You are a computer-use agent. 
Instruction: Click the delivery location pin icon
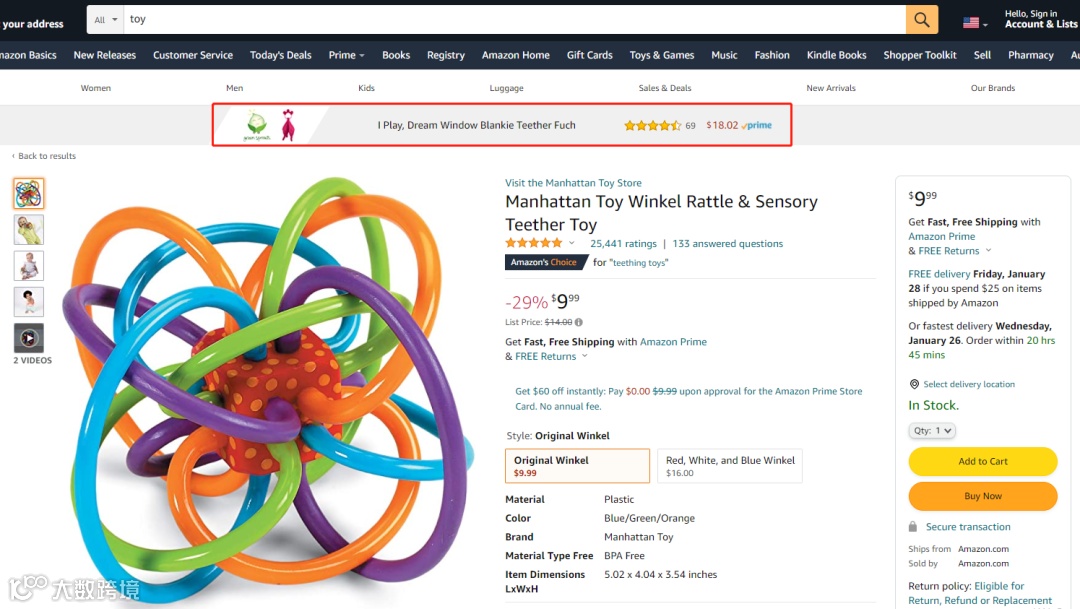914,384
